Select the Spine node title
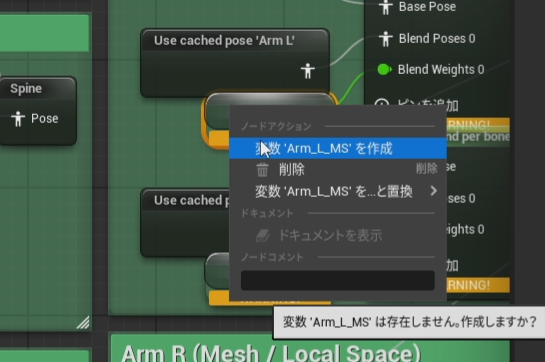This screenshot has width=545, height=362. pyautogui.click(x=26, y=89)
